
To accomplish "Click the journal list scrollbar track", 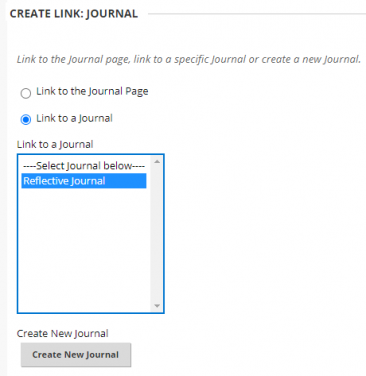I will [x=157, y=233].
